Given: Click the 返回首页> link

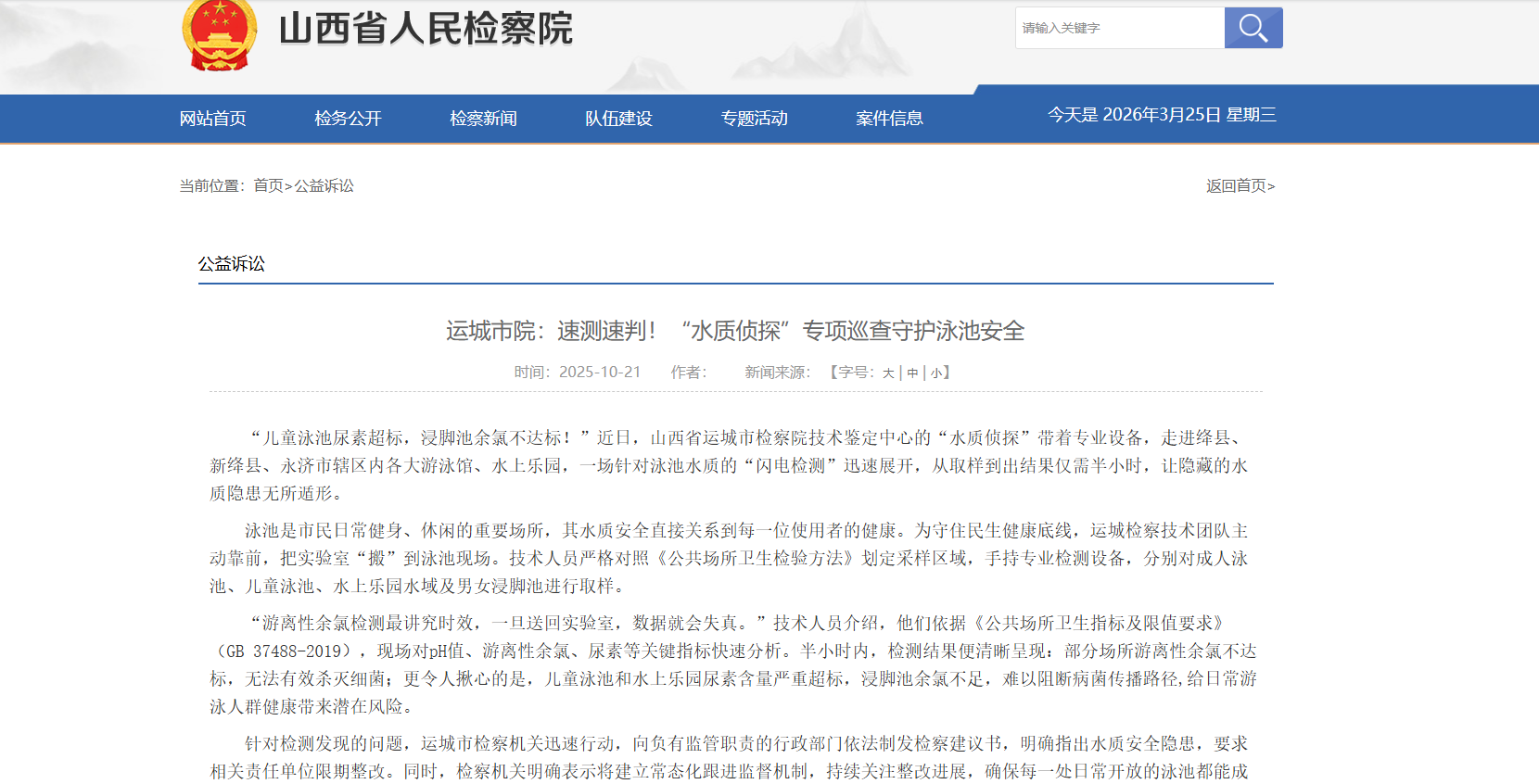Looking at the screenshot, I should [x=1240, y=186].
